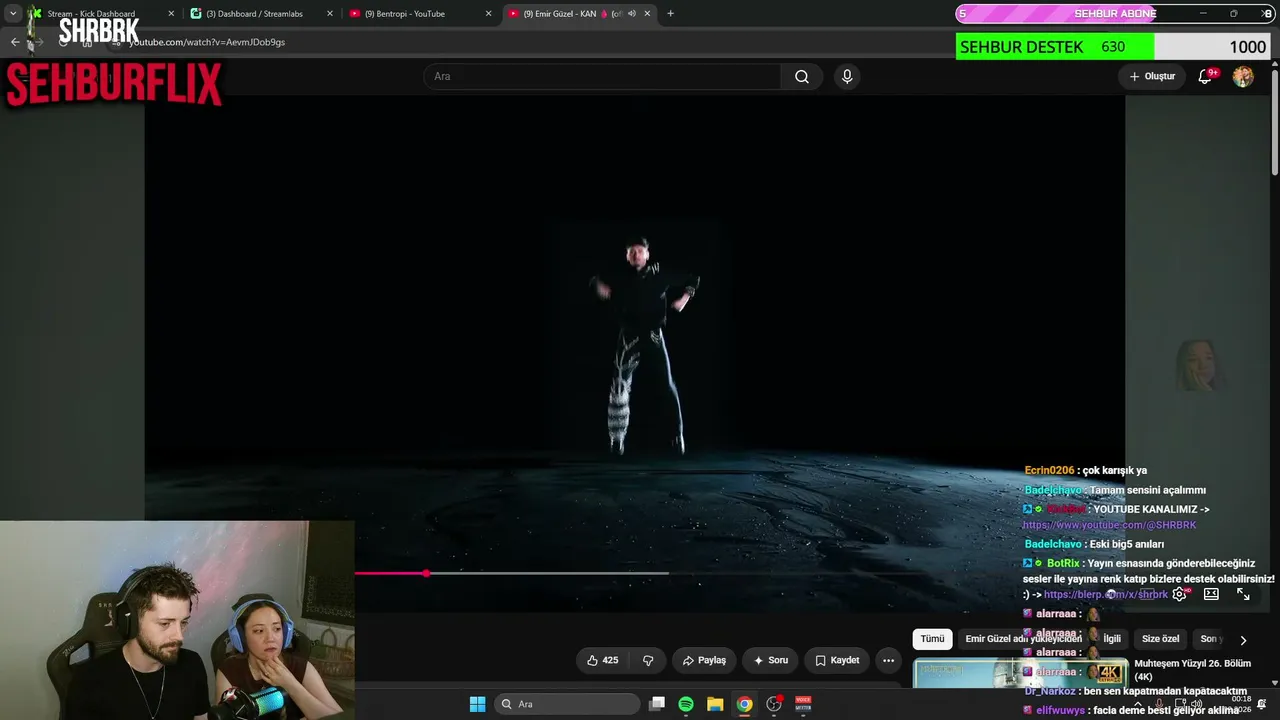Screen dimensions: 1280x720
Task: Open Windows notification center bell
Action: pos(1261,704)
